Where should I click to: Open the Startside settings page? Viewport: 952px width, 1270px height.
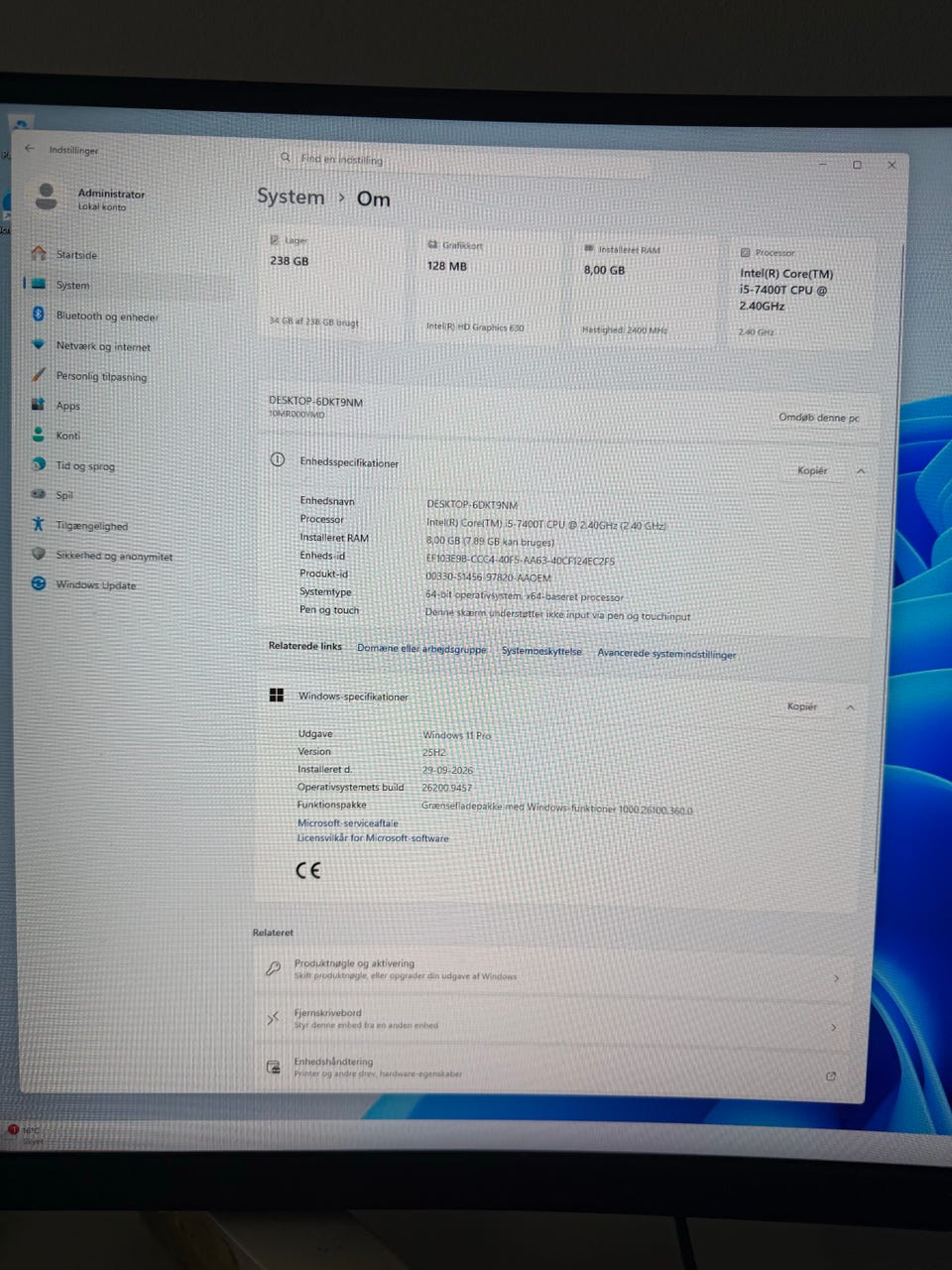pyautogui.click(x=76, y=255)
